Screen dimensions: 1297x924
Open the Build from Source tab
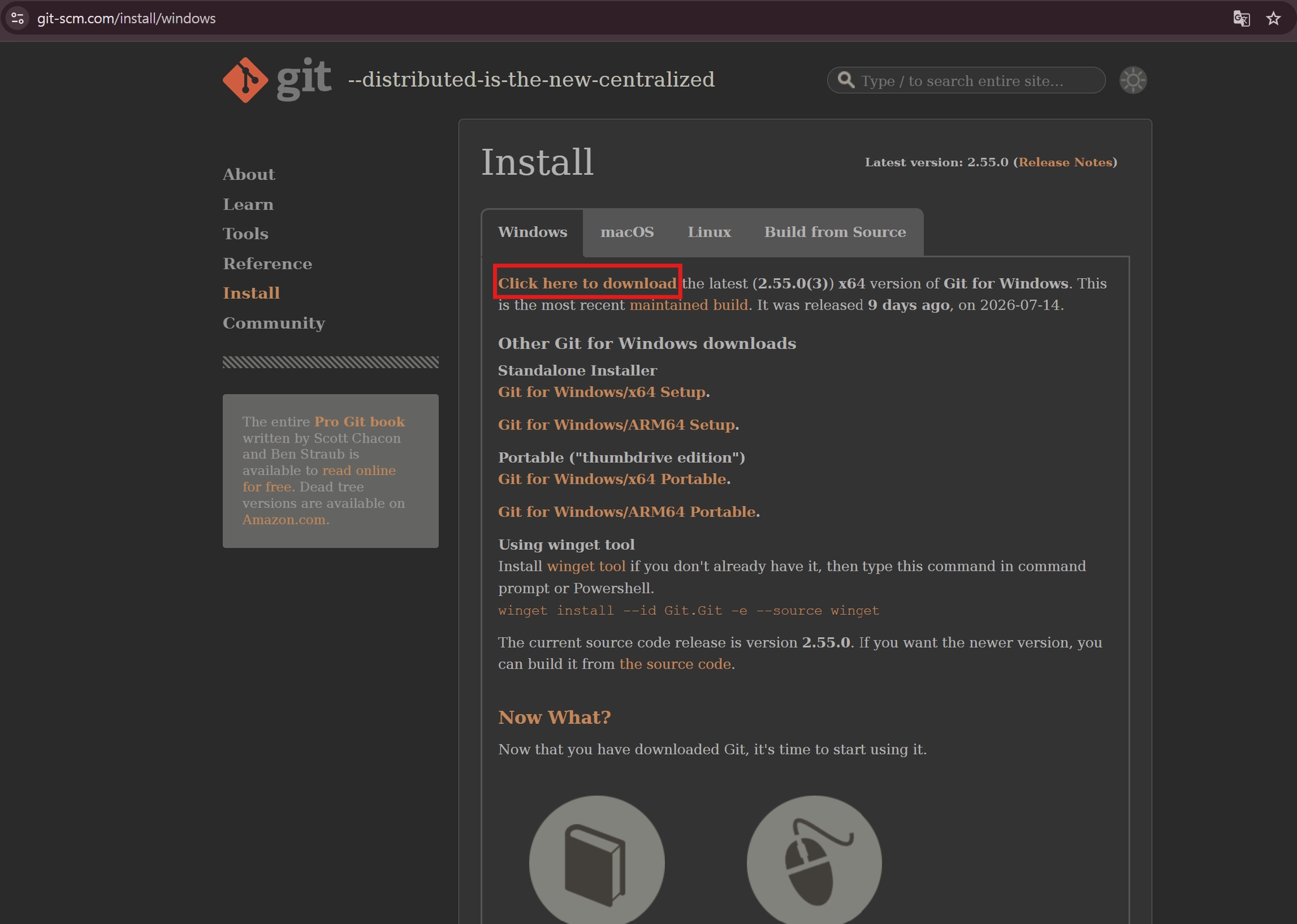[835, 232]
